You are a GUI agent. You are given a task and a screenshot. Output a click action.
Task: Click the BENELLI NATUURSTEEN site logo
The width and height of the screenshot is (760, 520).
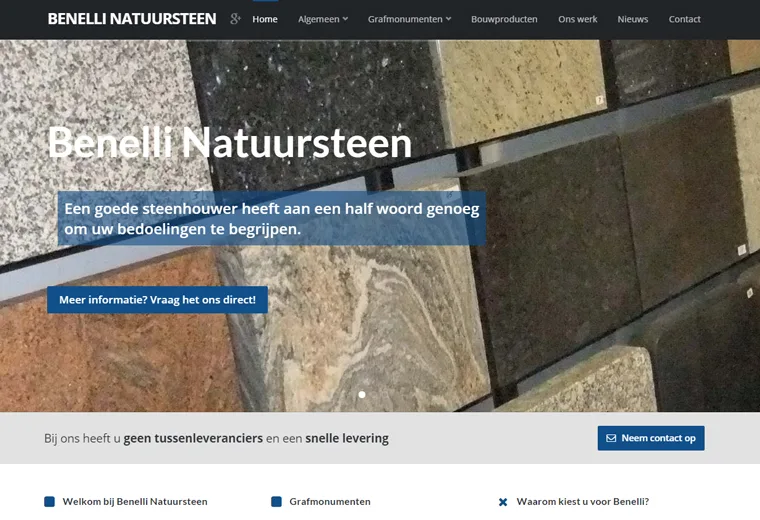tap(132, 19)
